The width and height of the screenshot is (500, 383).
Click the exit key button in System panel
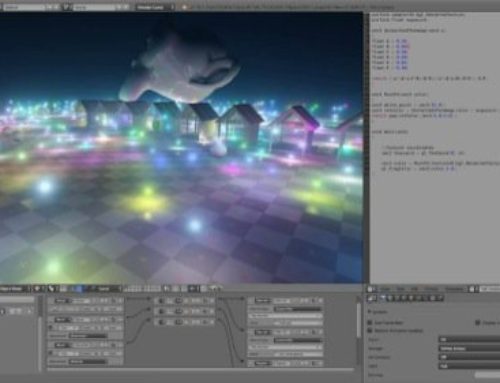487,375
